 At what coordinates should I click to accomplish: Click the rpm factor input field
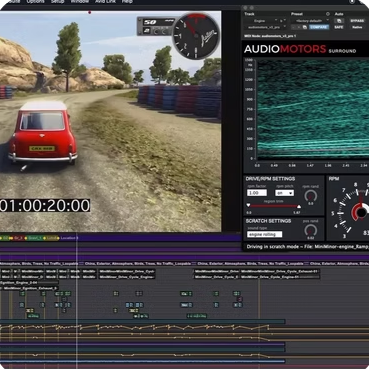(x=257, y=193)
